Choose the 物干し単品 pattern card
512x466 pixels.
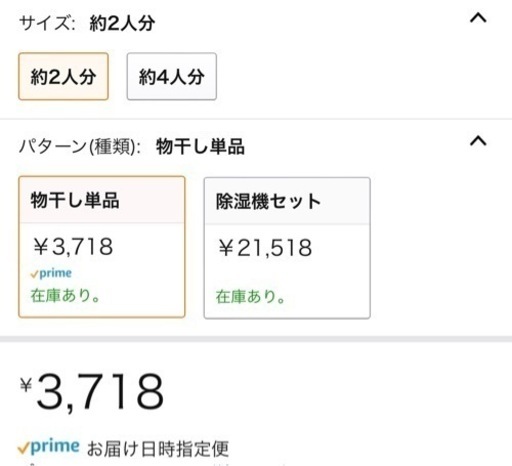(x=102, y=247)
